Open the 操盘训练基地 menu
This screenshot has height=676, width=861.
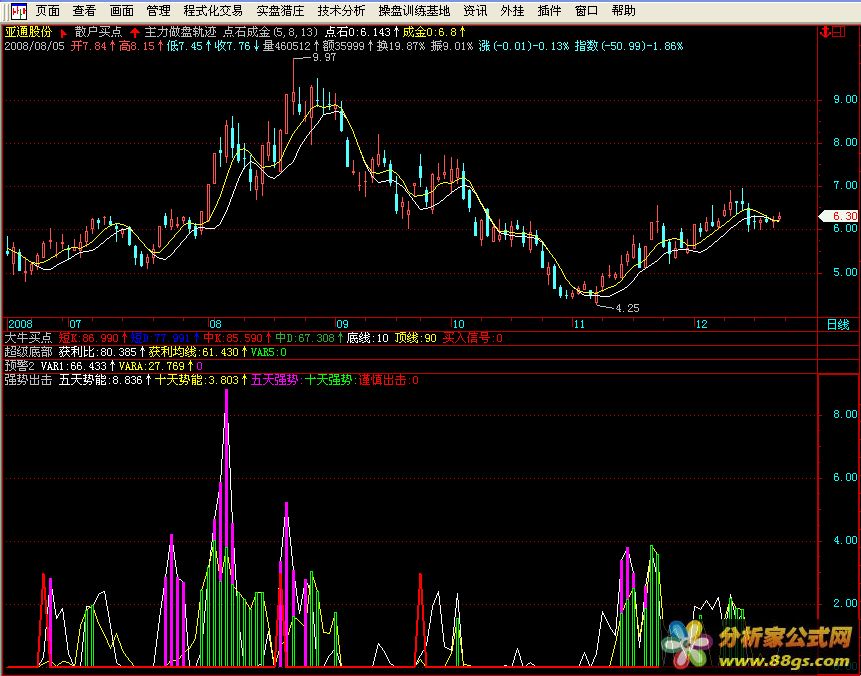point(414,11)
